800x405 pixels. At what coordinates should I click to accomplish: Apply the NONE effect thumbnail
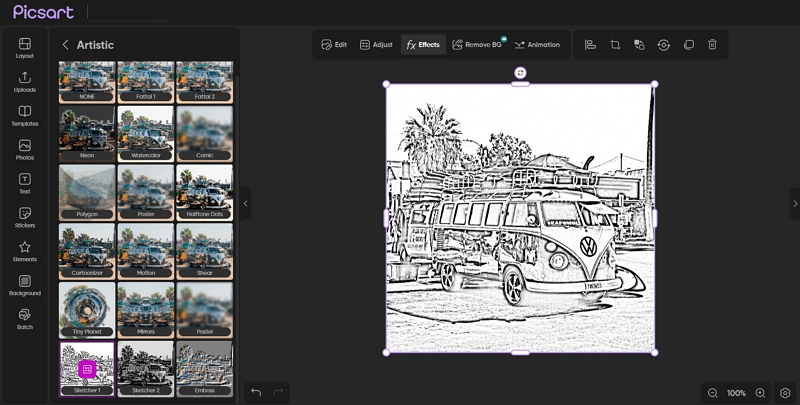[x=87, y=82]
